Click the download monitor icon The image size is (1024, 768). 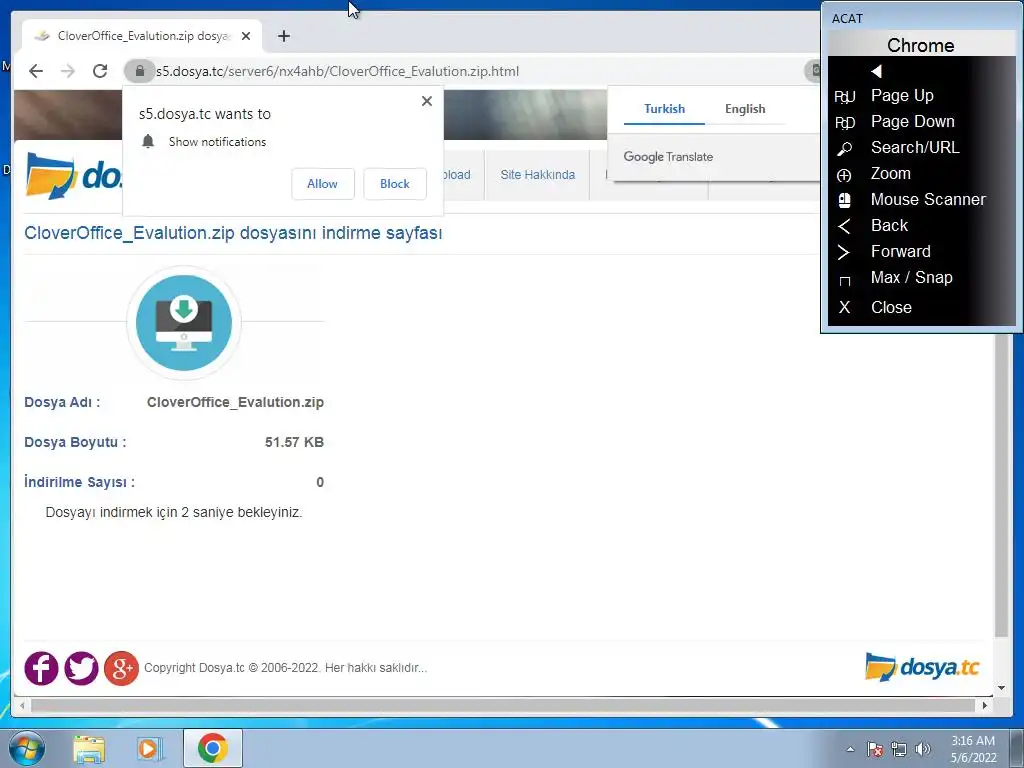click(x=184, y=323)
